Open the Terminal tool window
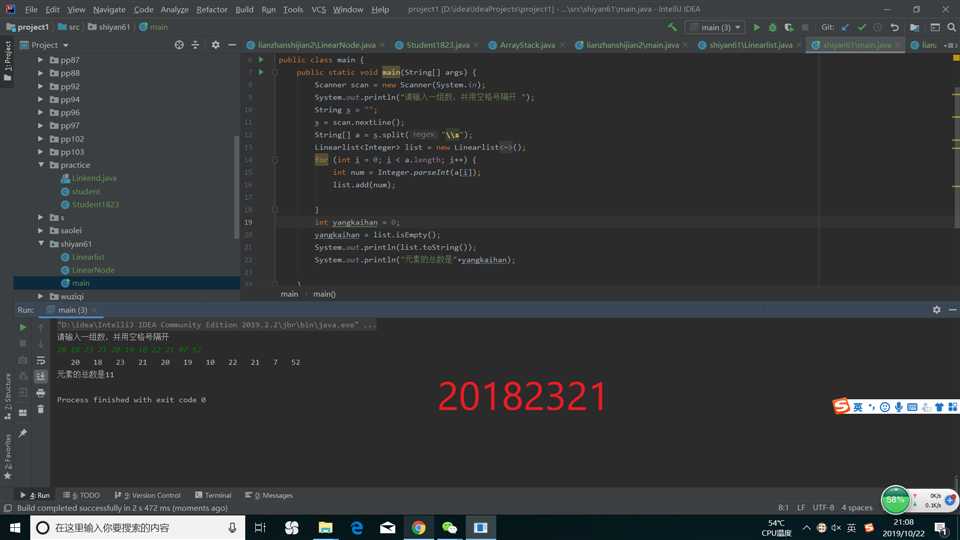This screenshot has width=960, height=540. tap(213, 495)
